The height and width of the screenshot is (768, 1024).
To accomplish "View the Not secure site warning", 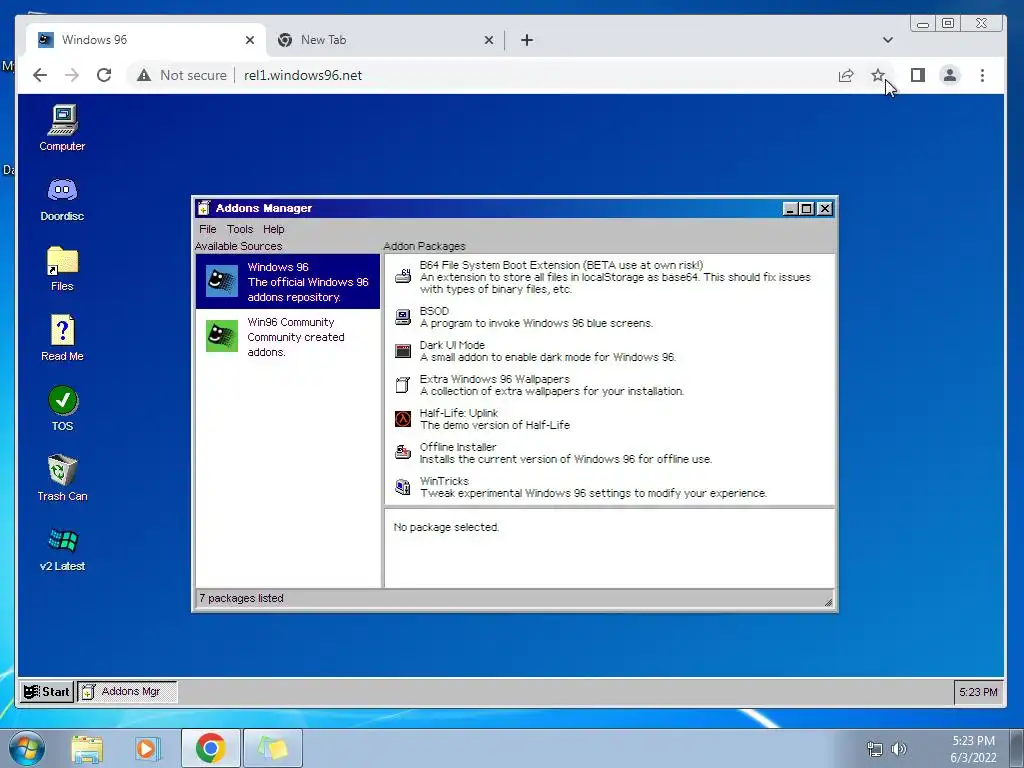I will 182,75.
